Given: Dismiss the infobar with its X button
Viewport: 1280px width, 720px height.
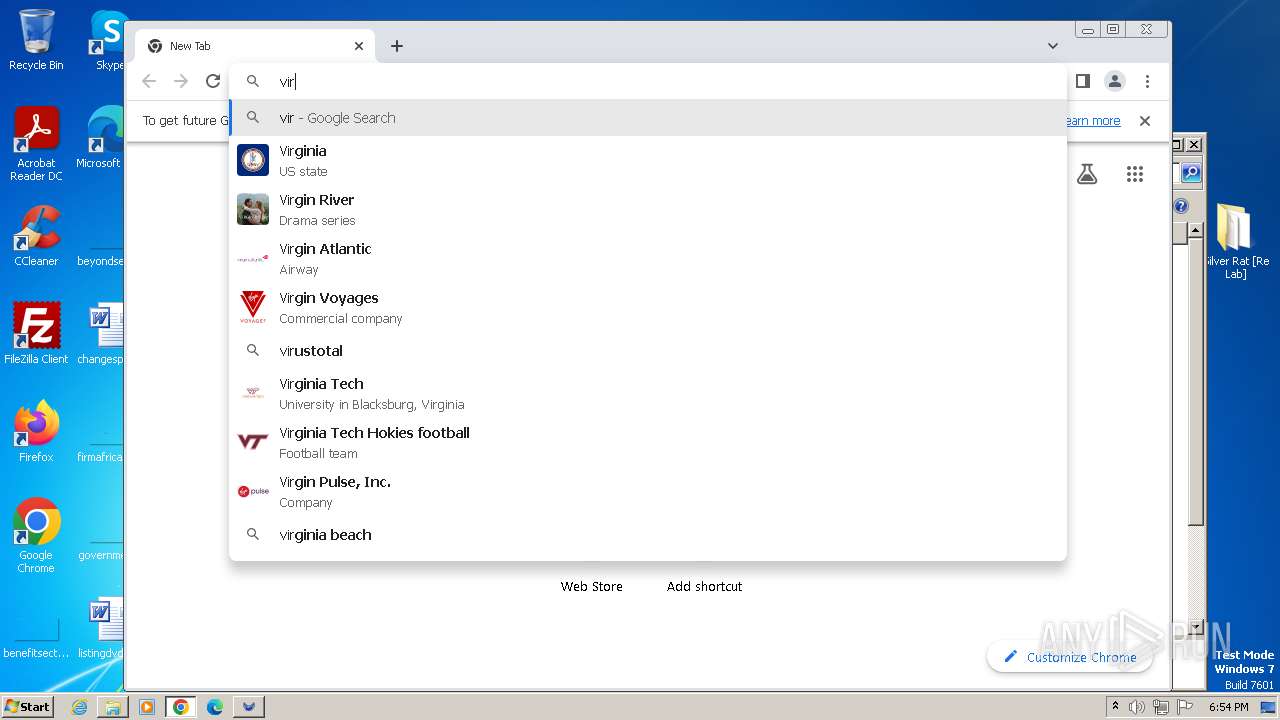Looking at the screenshot, I should pos(1145,120).
